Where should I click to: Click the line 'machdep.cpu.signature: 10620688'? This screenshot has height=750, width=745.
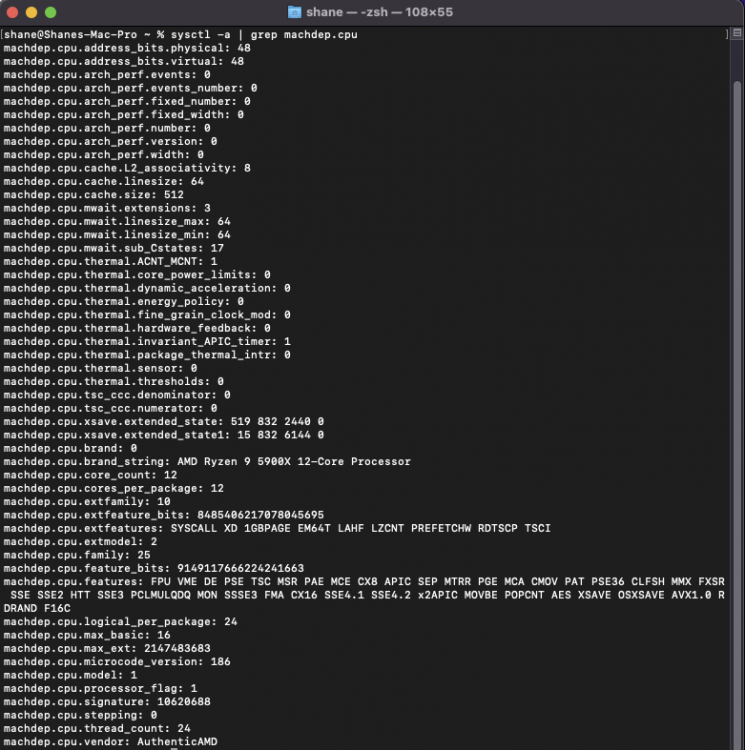[107, 703]
